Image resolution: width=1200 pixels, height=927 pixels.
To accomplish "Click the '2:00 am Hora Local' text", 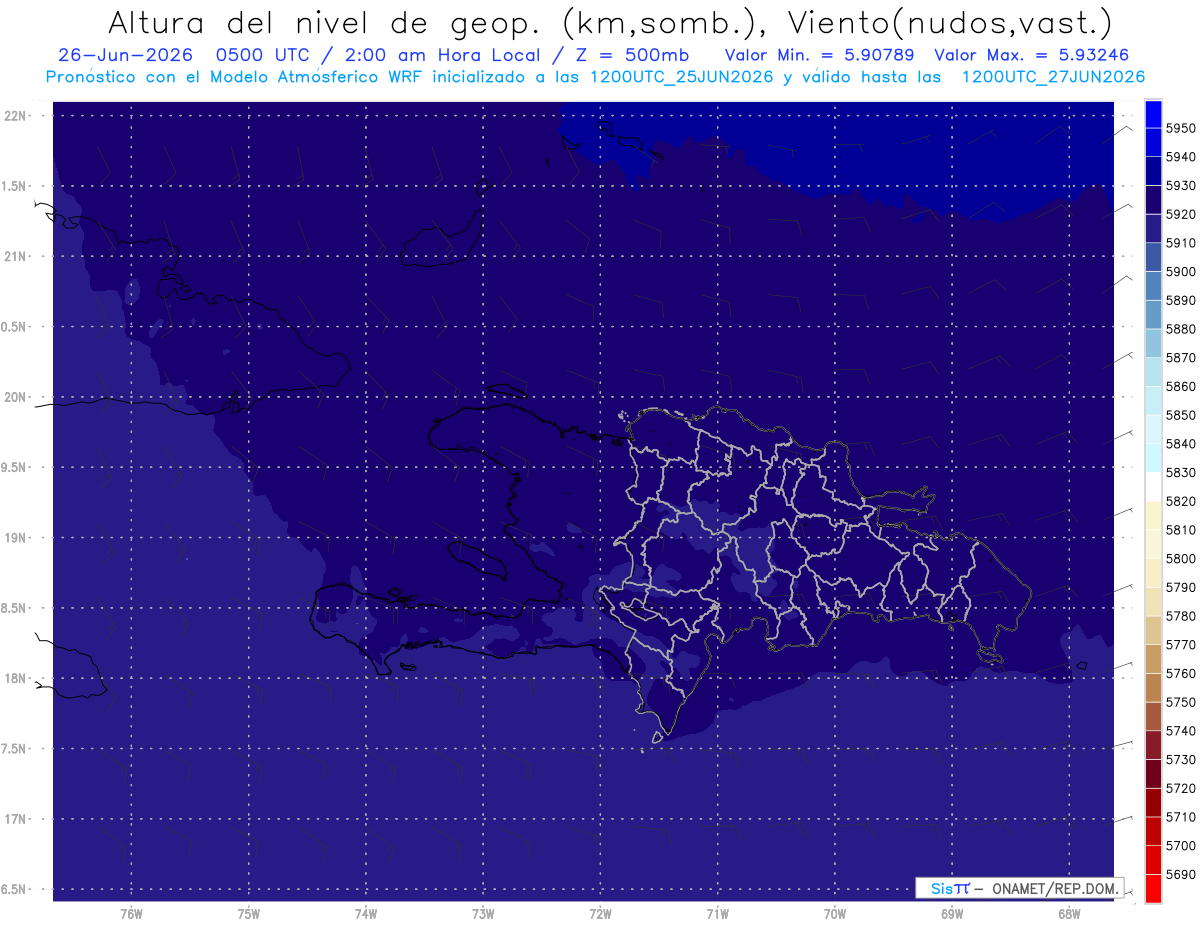I will pos(442,55).
